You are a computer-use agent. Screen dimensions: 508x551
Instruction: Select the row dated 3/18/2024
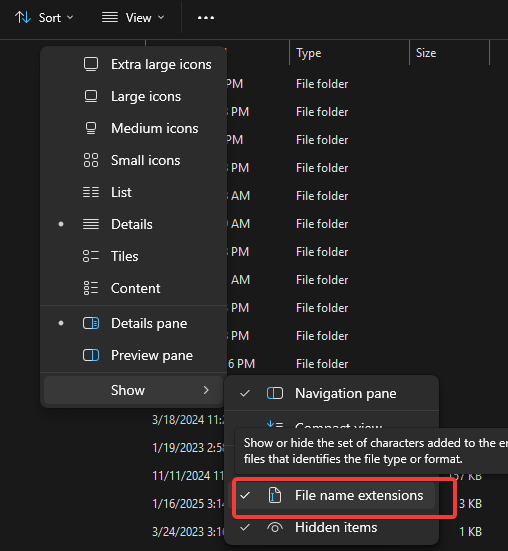point(188,420)
